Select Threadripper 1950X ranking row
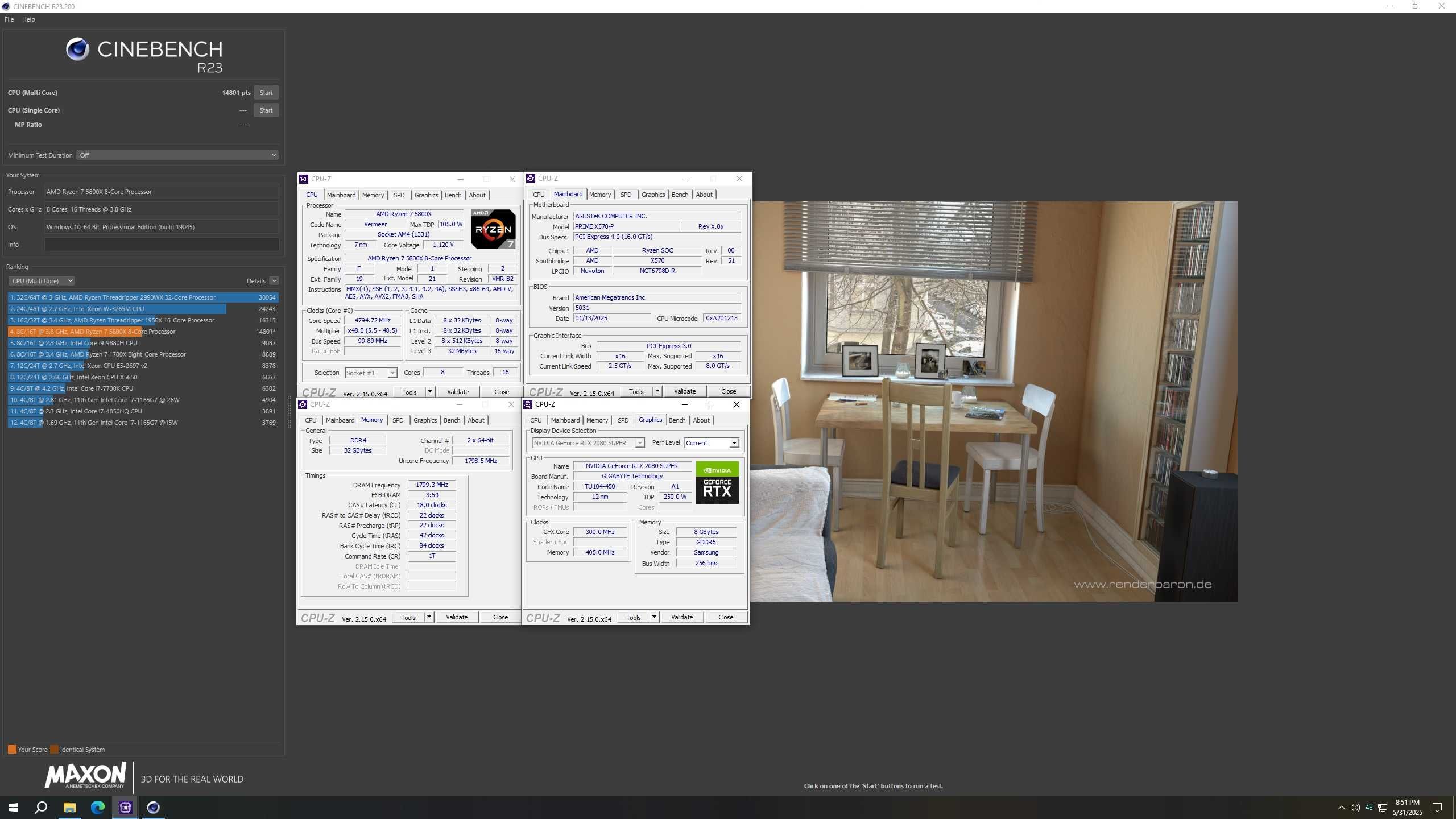The image size is (1456, 819). (x=143, y=320)
